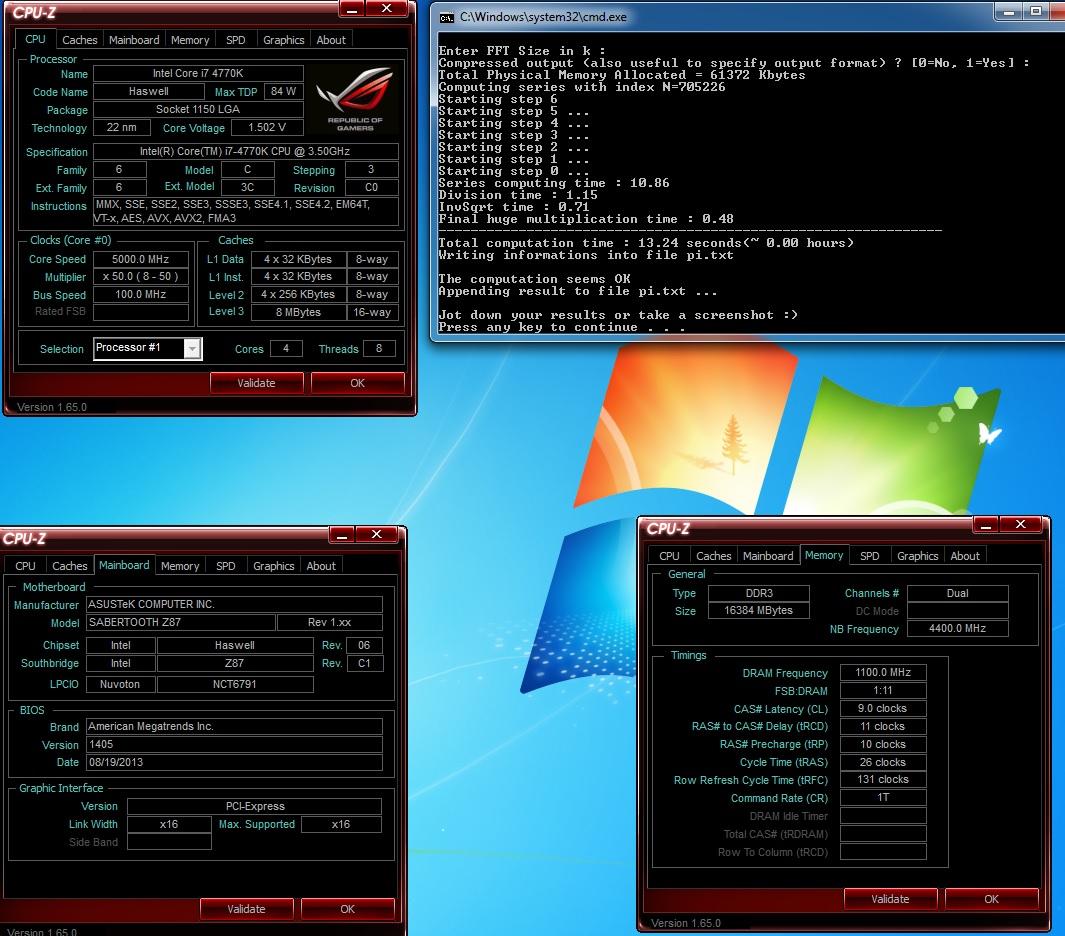Viewport: 1065px width, 936px height.
Task: Click the BIOS Version value 1405
Action: tap(234, 744)
